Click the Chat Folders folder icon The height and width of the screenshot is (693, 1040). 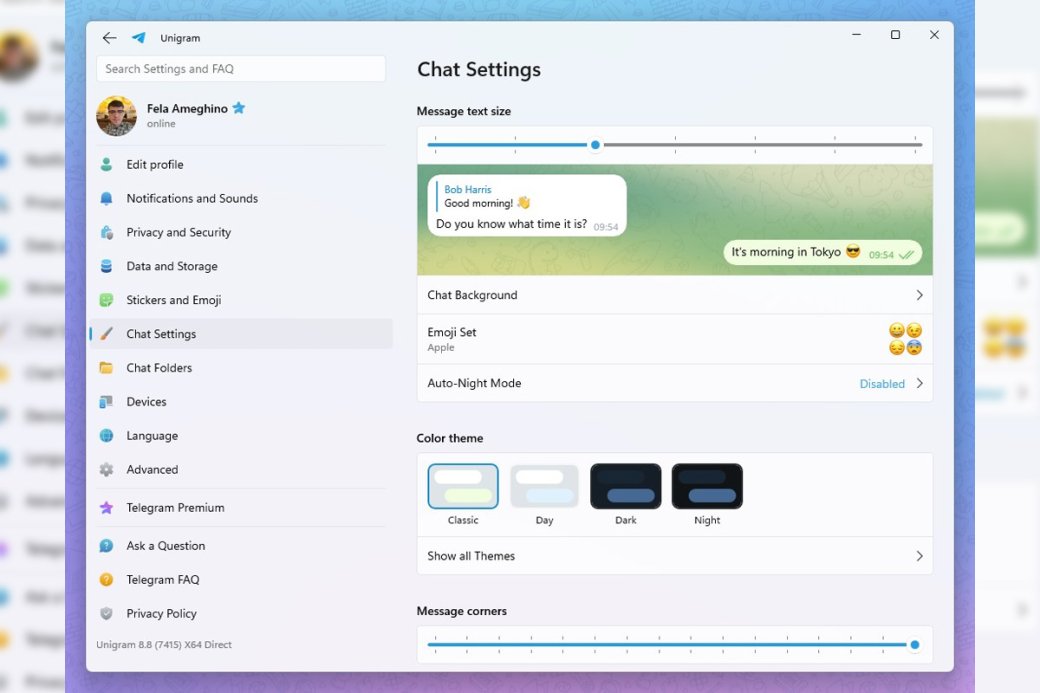(106, 367)
